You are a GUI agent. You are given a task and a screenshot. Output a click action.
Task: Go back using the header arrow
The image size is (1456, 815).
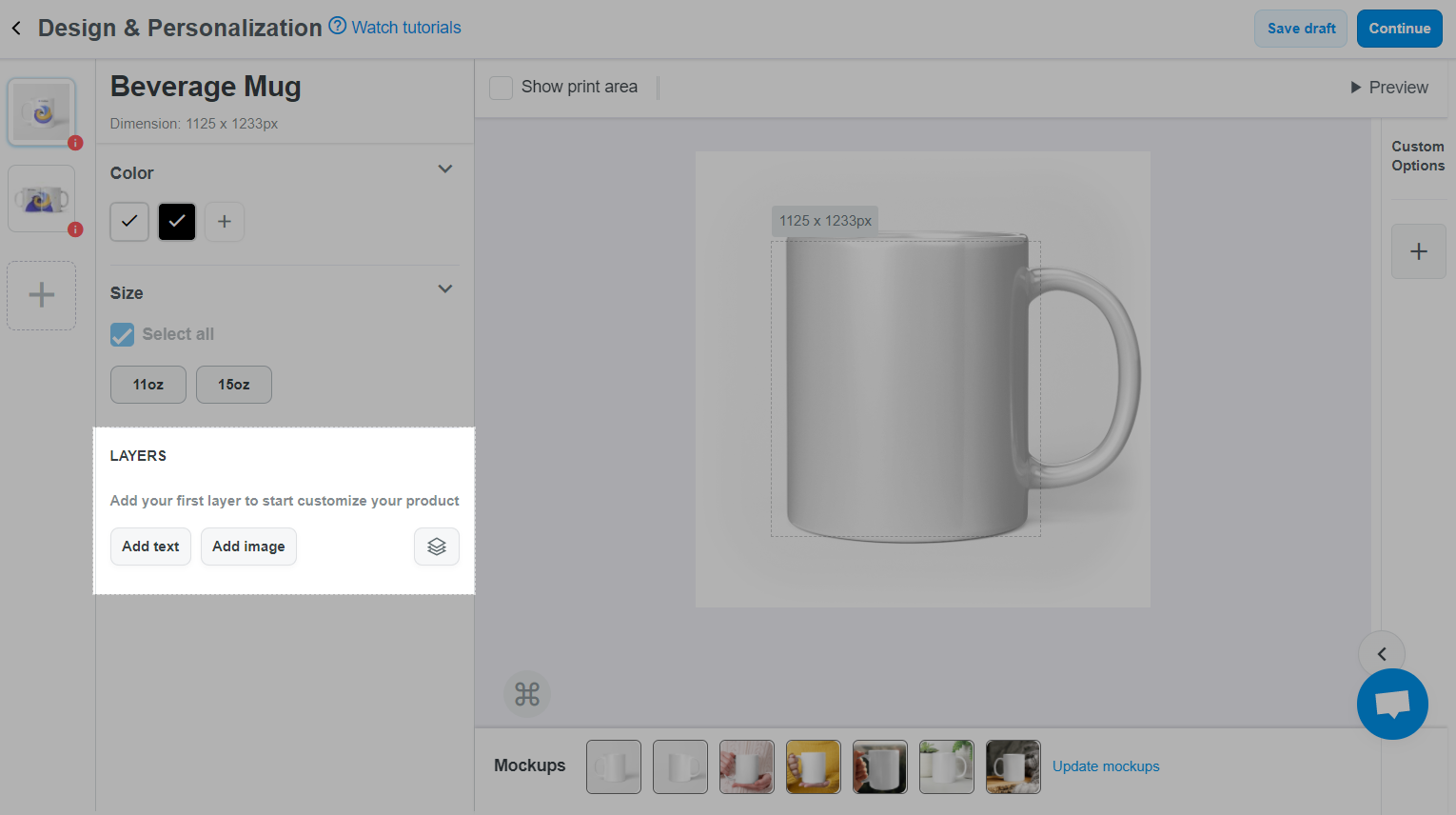tap(16, 29)
